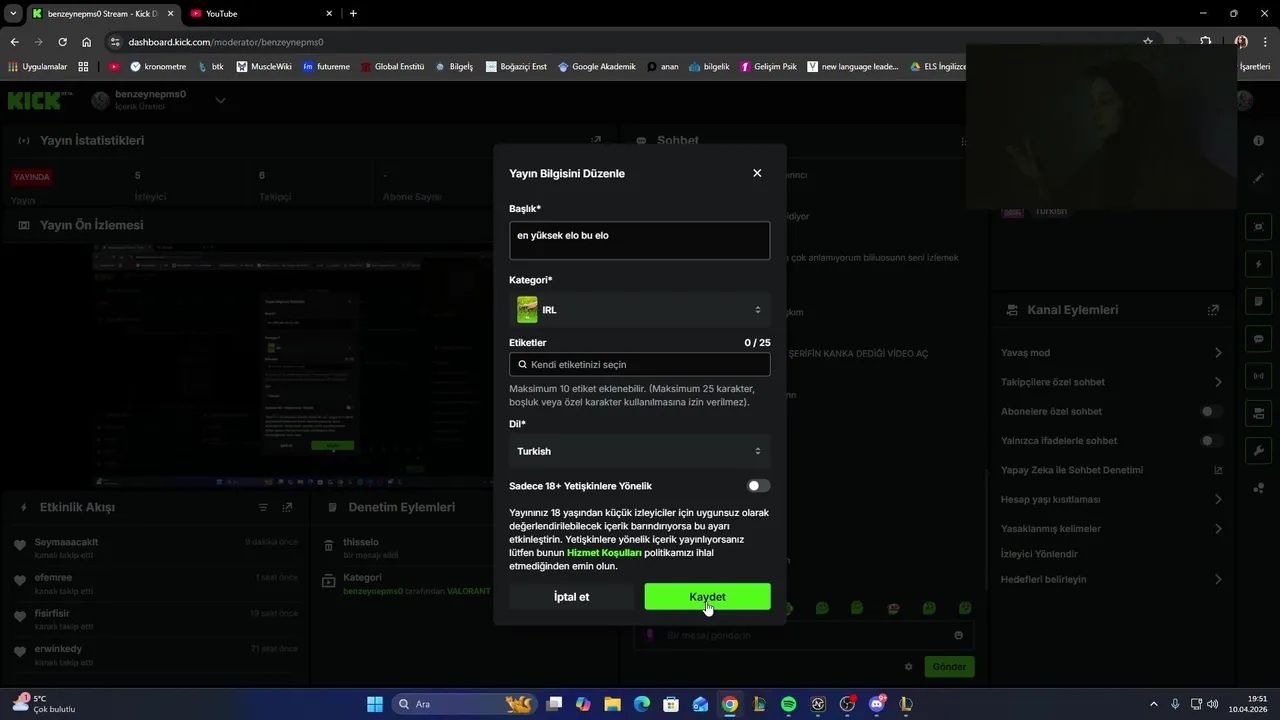Pop out the Etkinlik Akışı panel
The image size is (1280, 720).
pyautogui.click(x=287, y=507)
